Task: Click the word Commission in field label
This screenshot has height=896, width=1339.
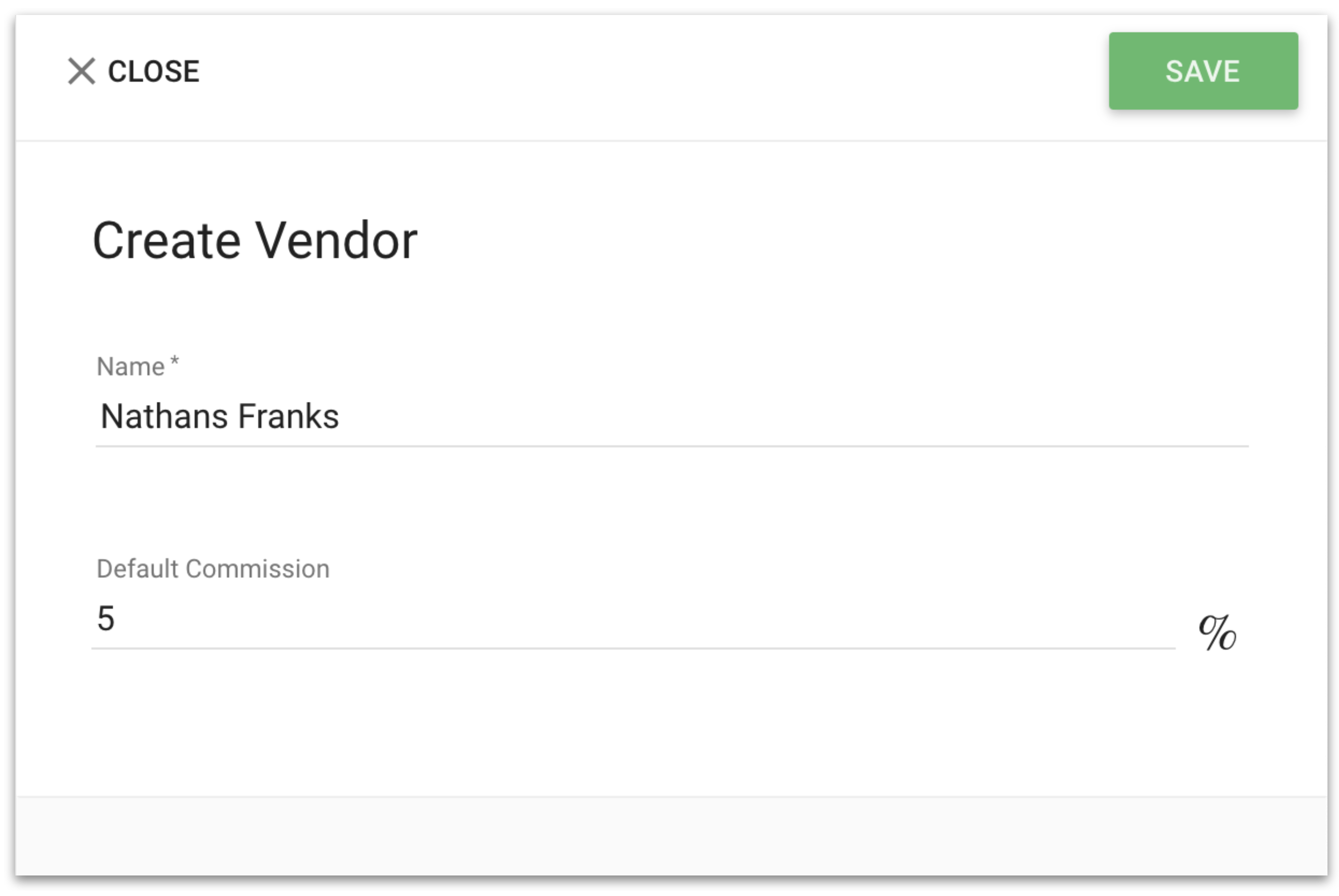Action: 258,569
